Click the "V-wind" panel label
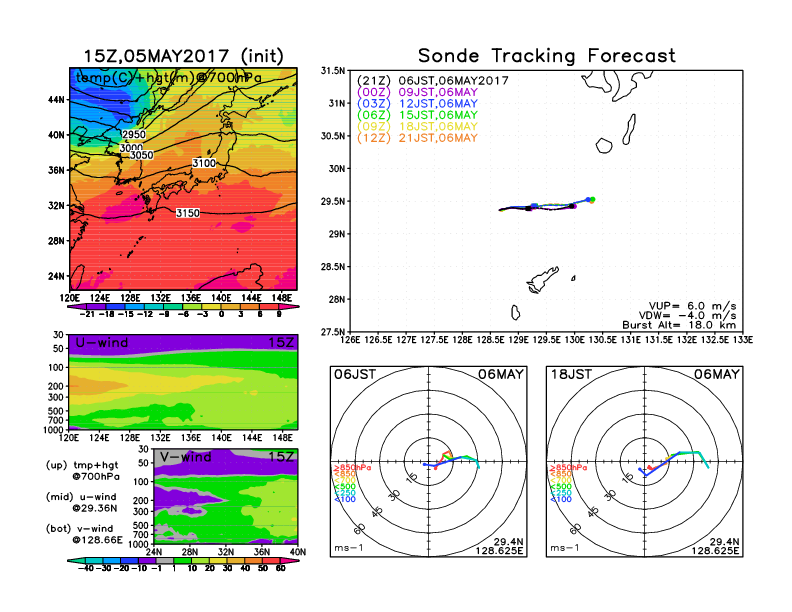This screenshot has height=612, width=792. click(x=186, y=457)
